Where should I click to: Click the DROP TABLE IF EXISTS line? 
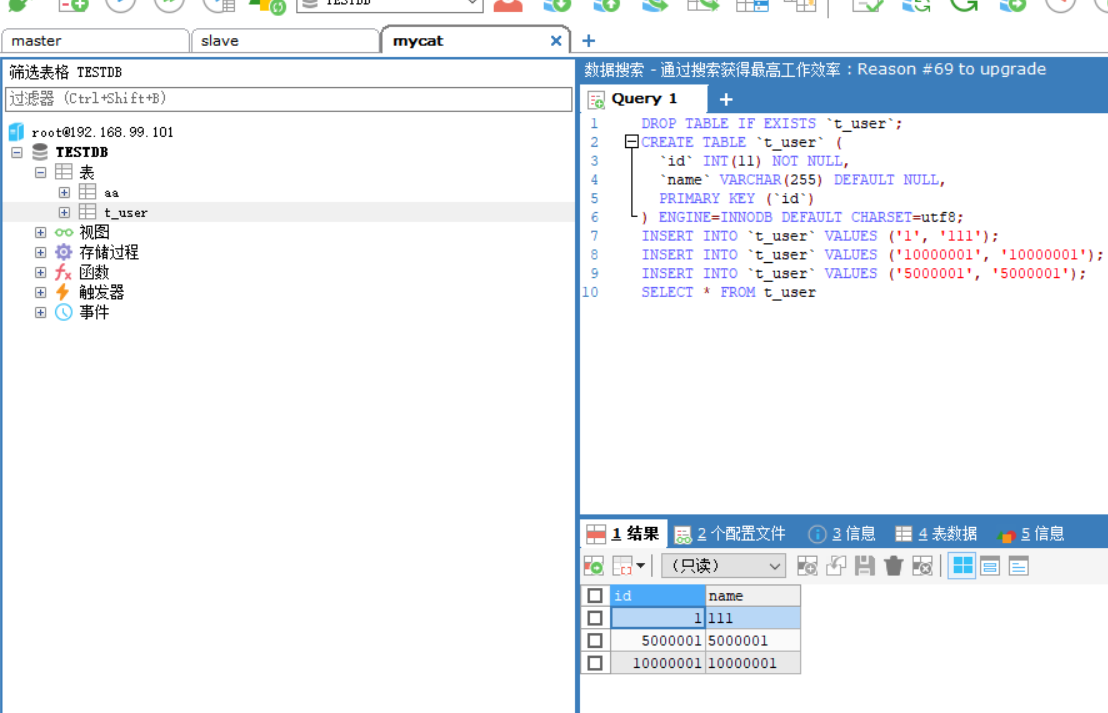point(771,124)
